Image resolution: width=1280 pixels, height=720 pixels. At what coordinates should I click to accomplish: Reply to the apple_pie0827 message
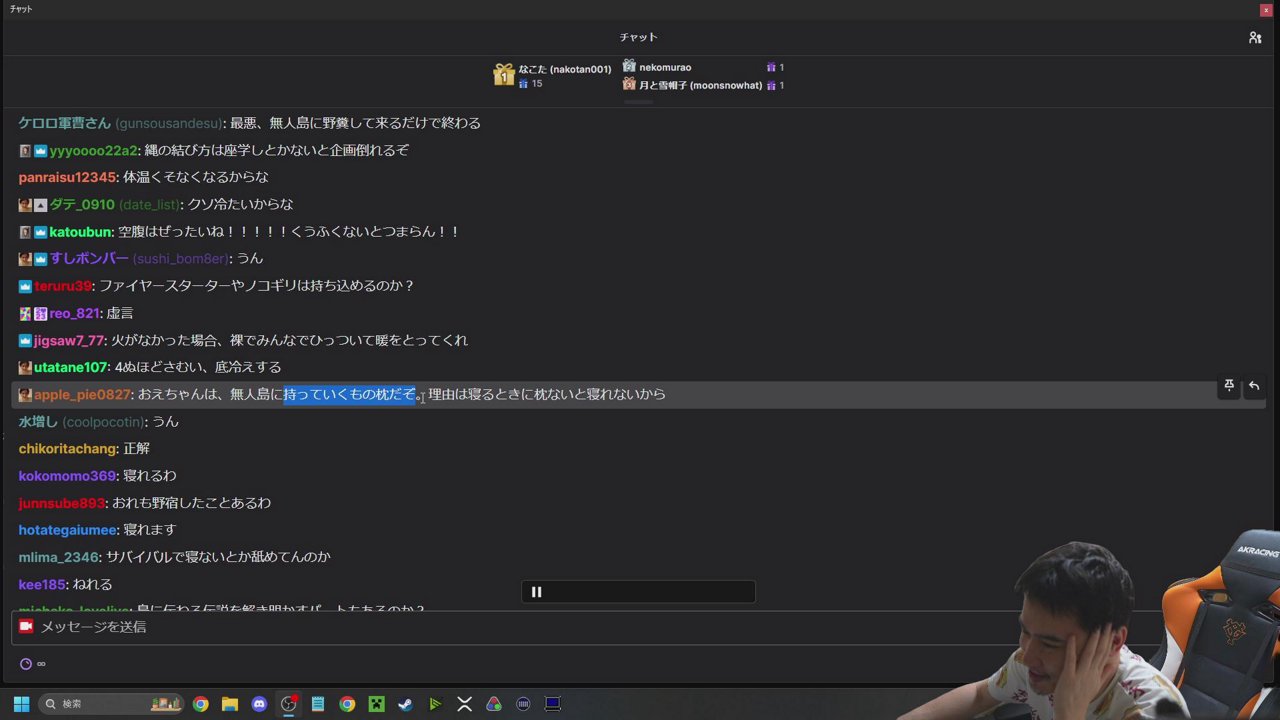[1254, 386]
